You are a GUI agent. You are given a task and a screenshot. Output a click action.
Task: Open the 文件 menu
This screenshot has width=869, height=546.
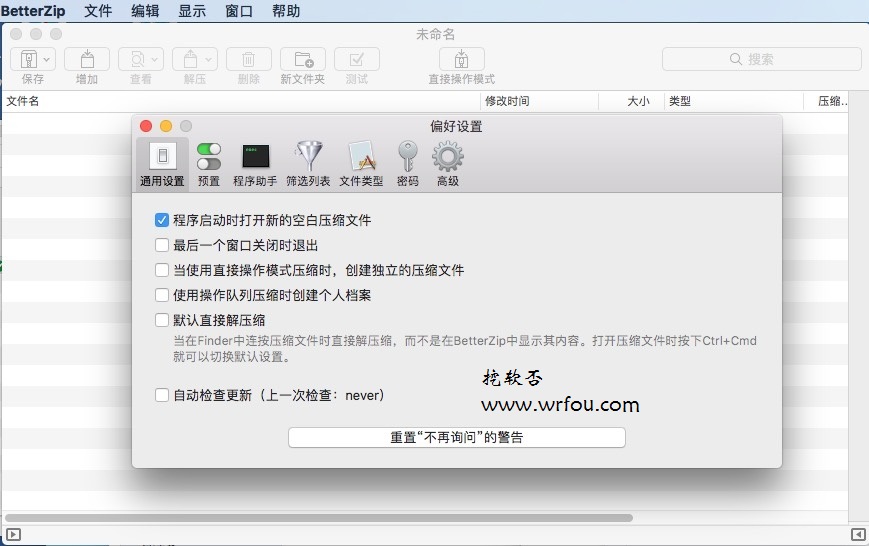click(x=98, y=11)
